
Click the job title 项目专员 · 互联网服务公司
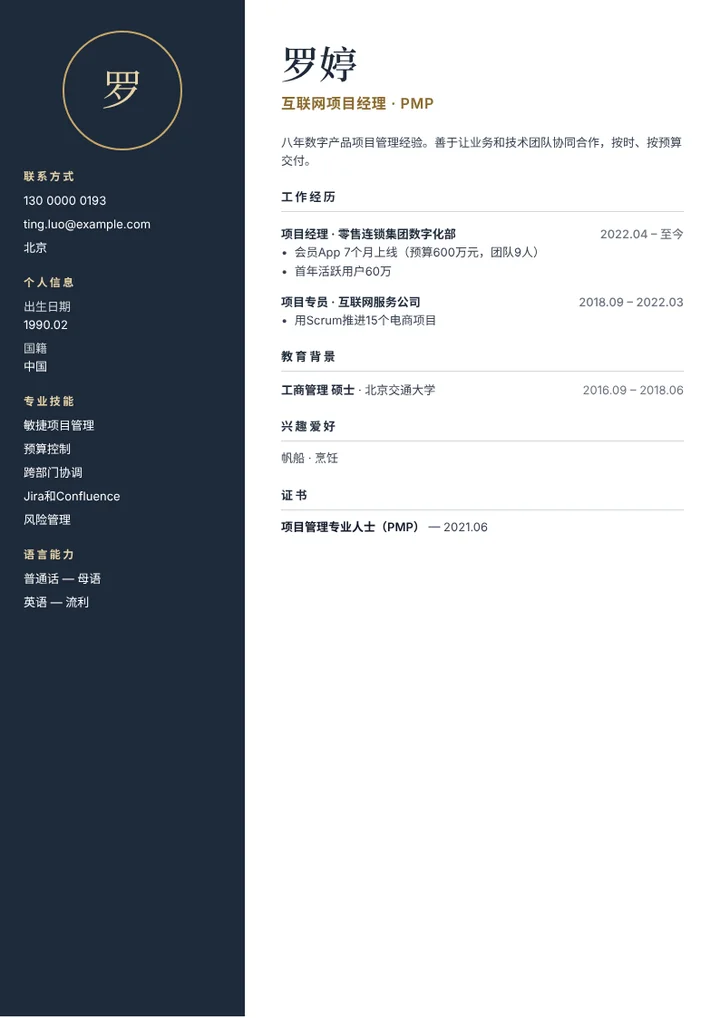coord(351,302)
